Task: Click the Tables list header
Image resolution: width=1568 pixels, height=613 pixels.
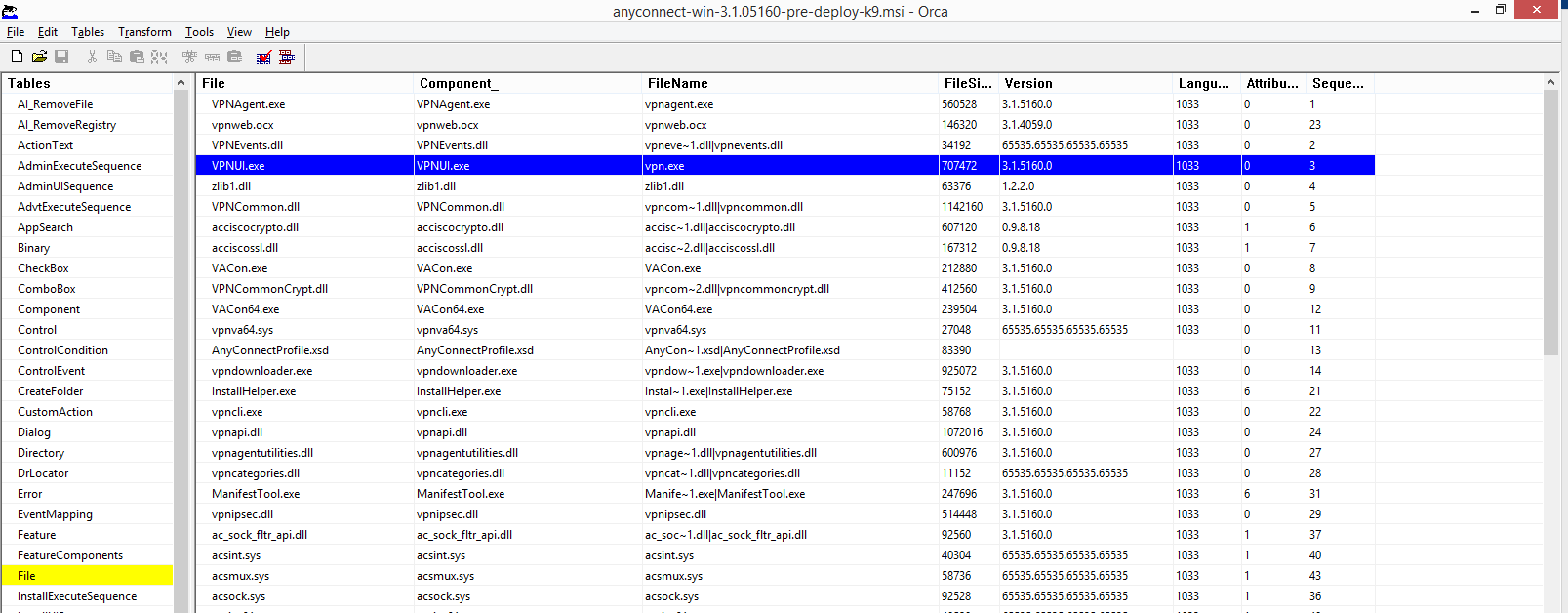Action: point(87,83)
